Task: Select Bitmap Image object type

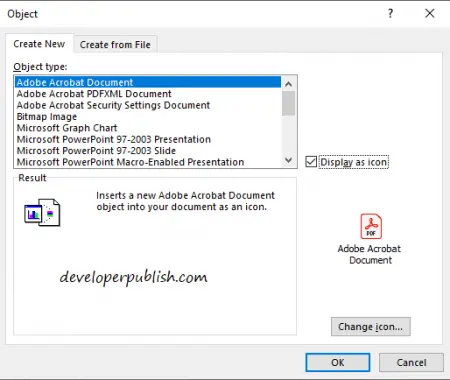Action: (x=148, y=116)
